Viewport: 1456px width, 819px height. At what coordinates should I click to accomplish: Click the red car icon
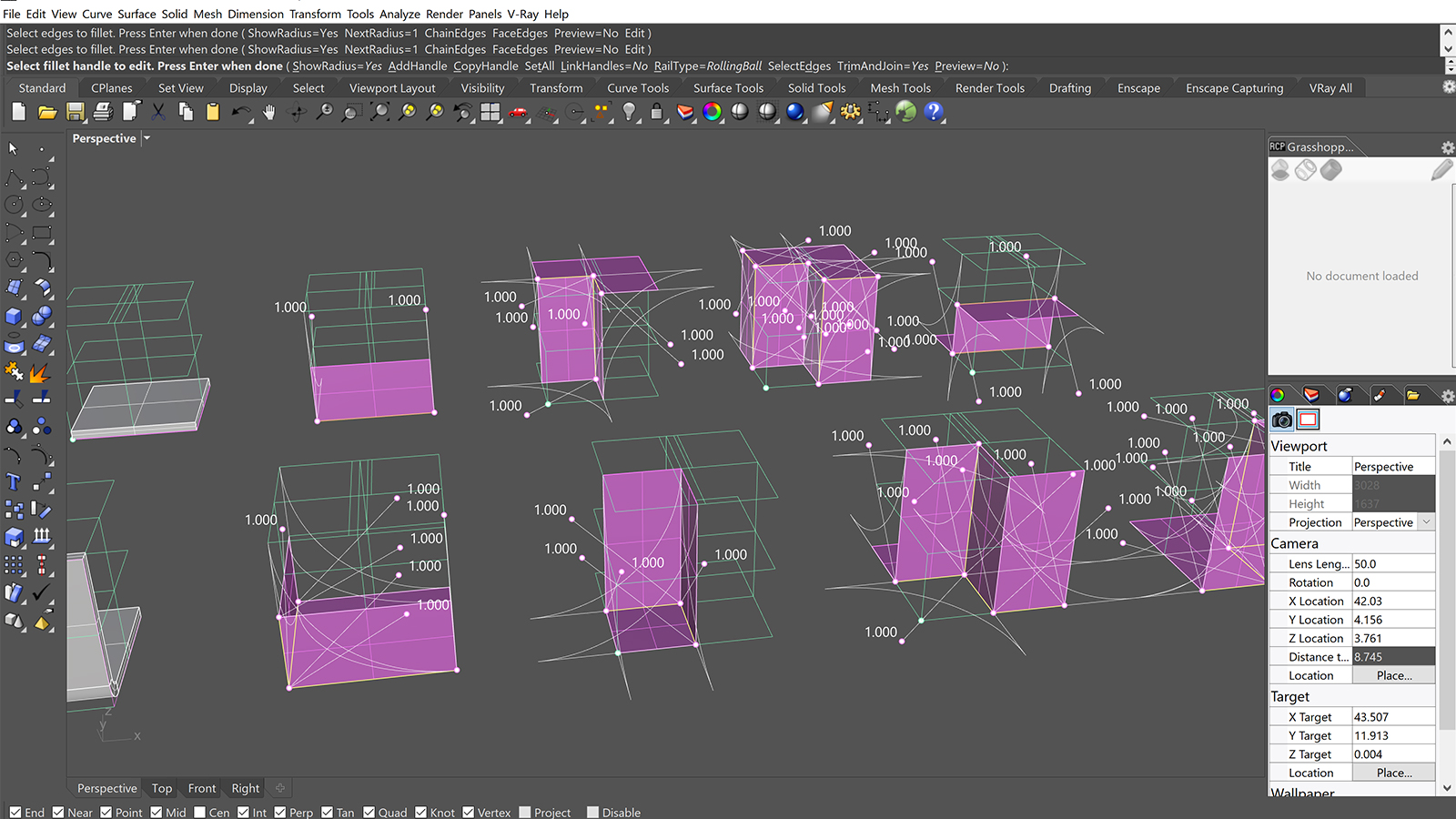click(519, 112)
